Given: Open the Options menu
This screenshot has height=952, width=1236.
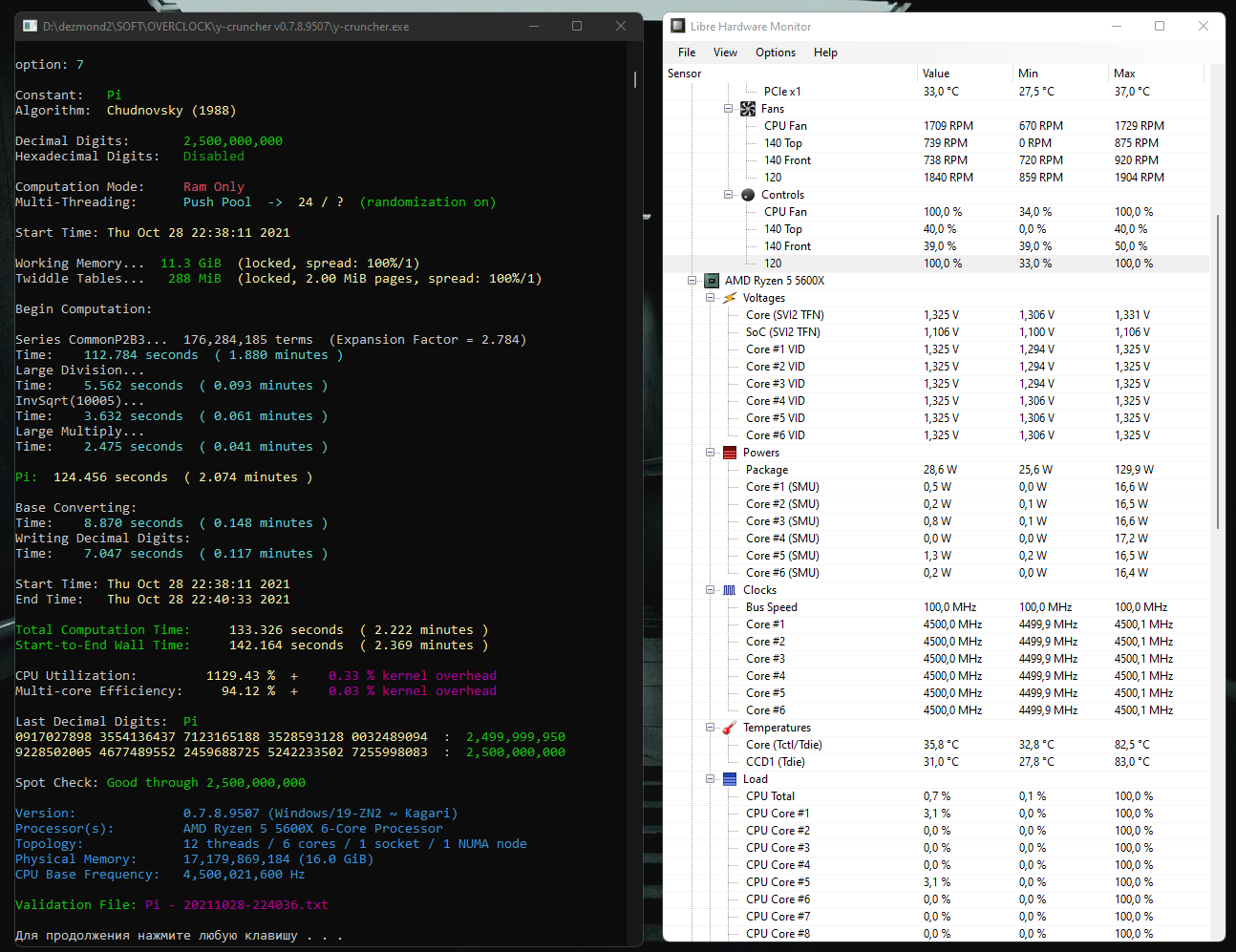Looking at the screenshot, I should pos(775,53).
